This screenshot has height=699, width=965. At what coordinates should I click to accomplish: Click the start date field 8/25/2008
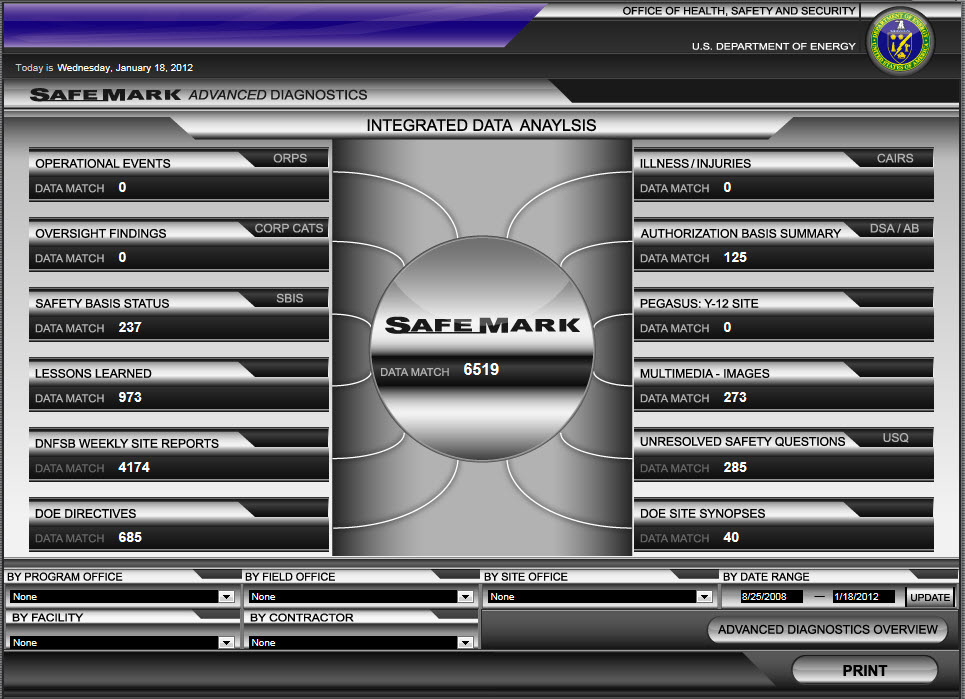point(772,596)
